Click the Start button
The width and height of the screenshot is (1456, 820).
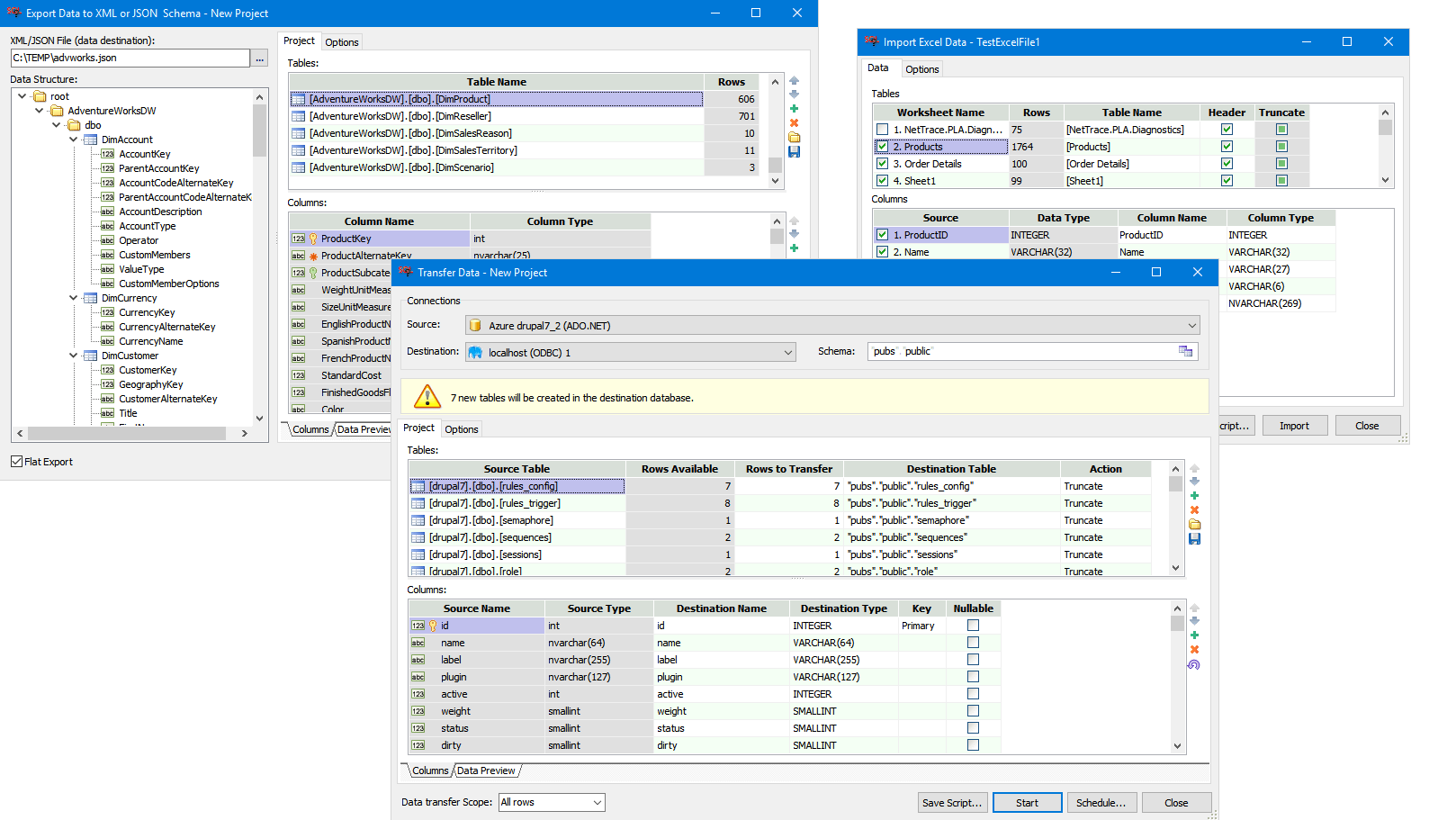coord(1027,803)
